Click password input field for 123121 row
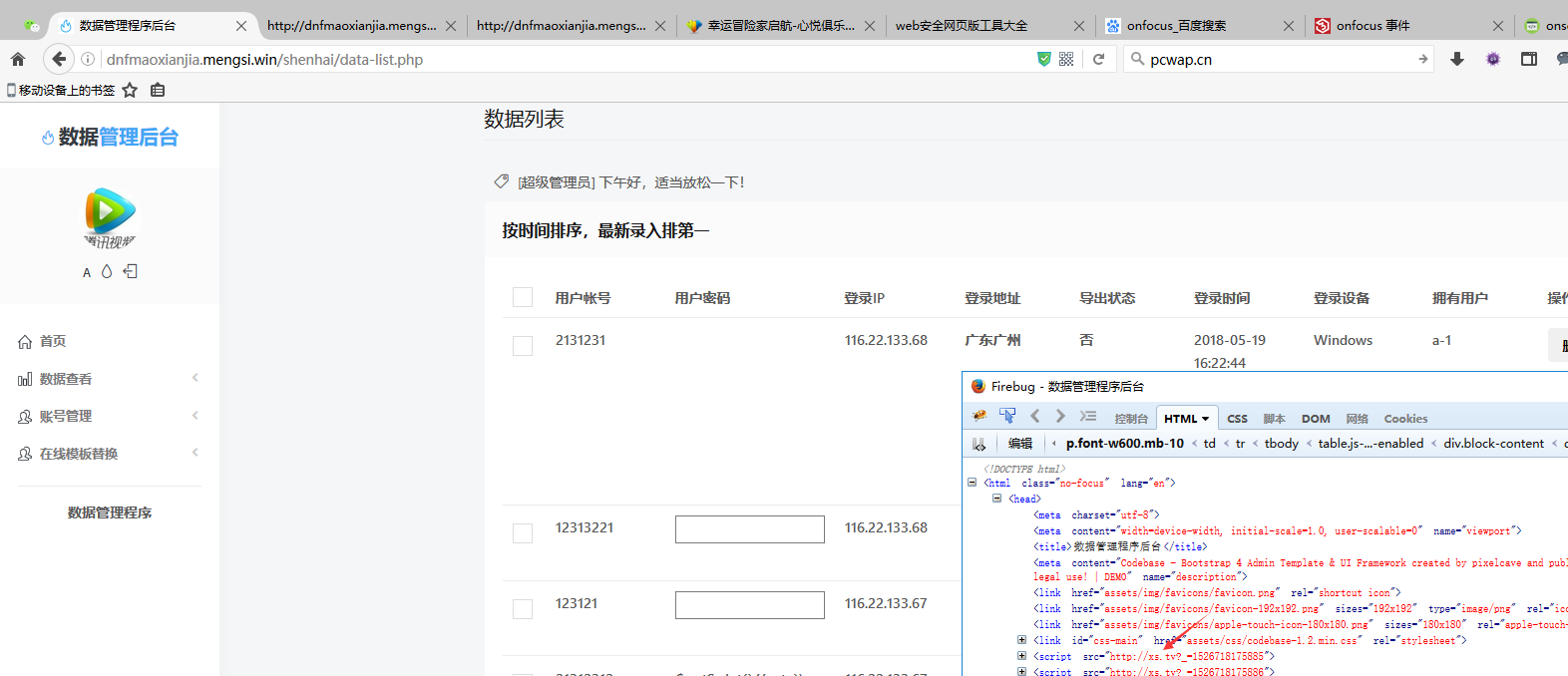 [750, 605]
